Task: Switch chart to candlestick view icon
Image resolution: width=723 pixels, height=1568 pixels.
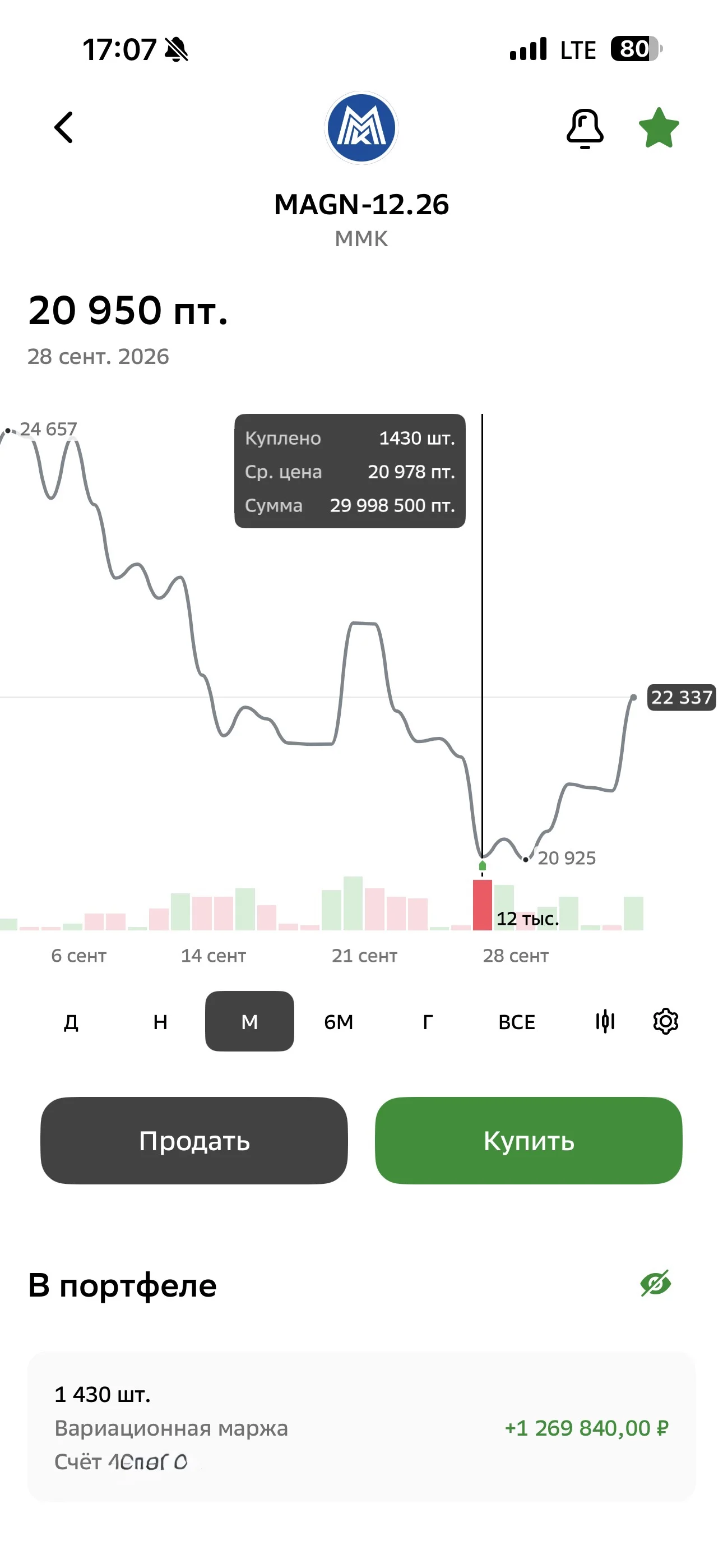Action: [605, 1021]
